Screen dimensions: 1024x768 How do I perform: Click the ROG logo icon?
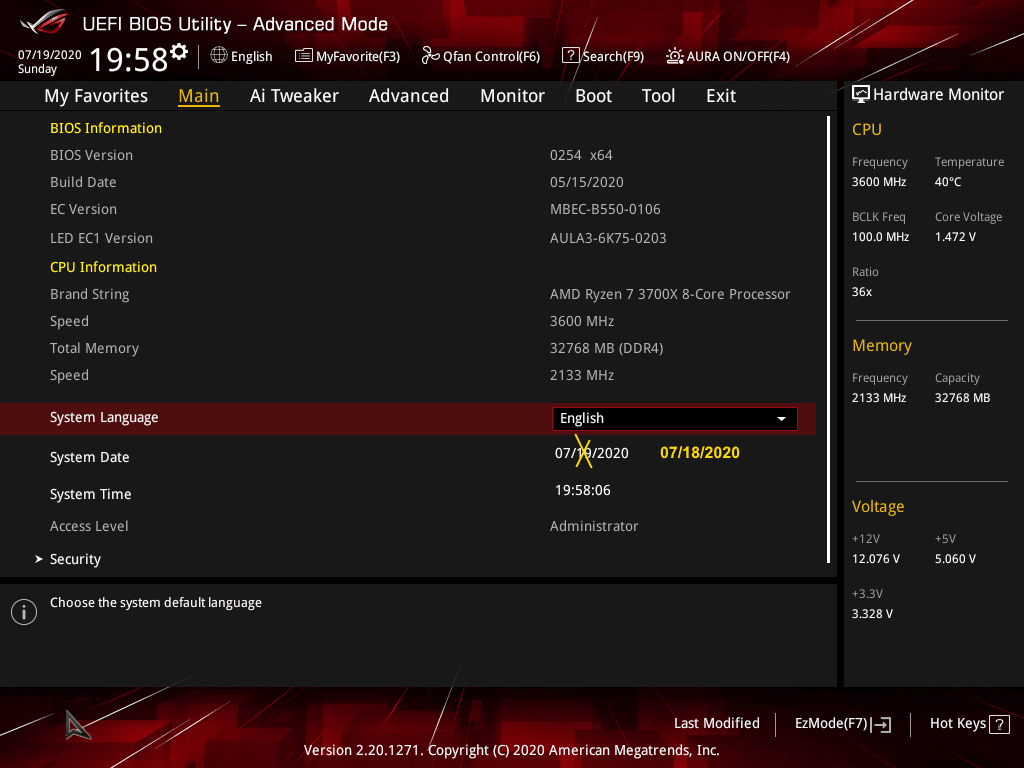[x=44, y=22]
